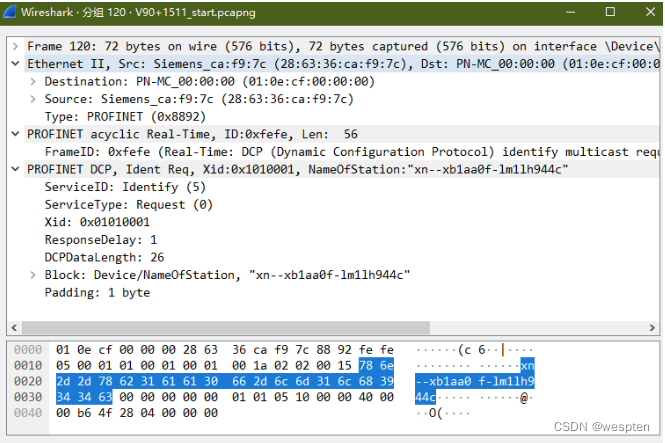
Task: Click the horizontal scrollbar thumb
Action: pos(226,328)
